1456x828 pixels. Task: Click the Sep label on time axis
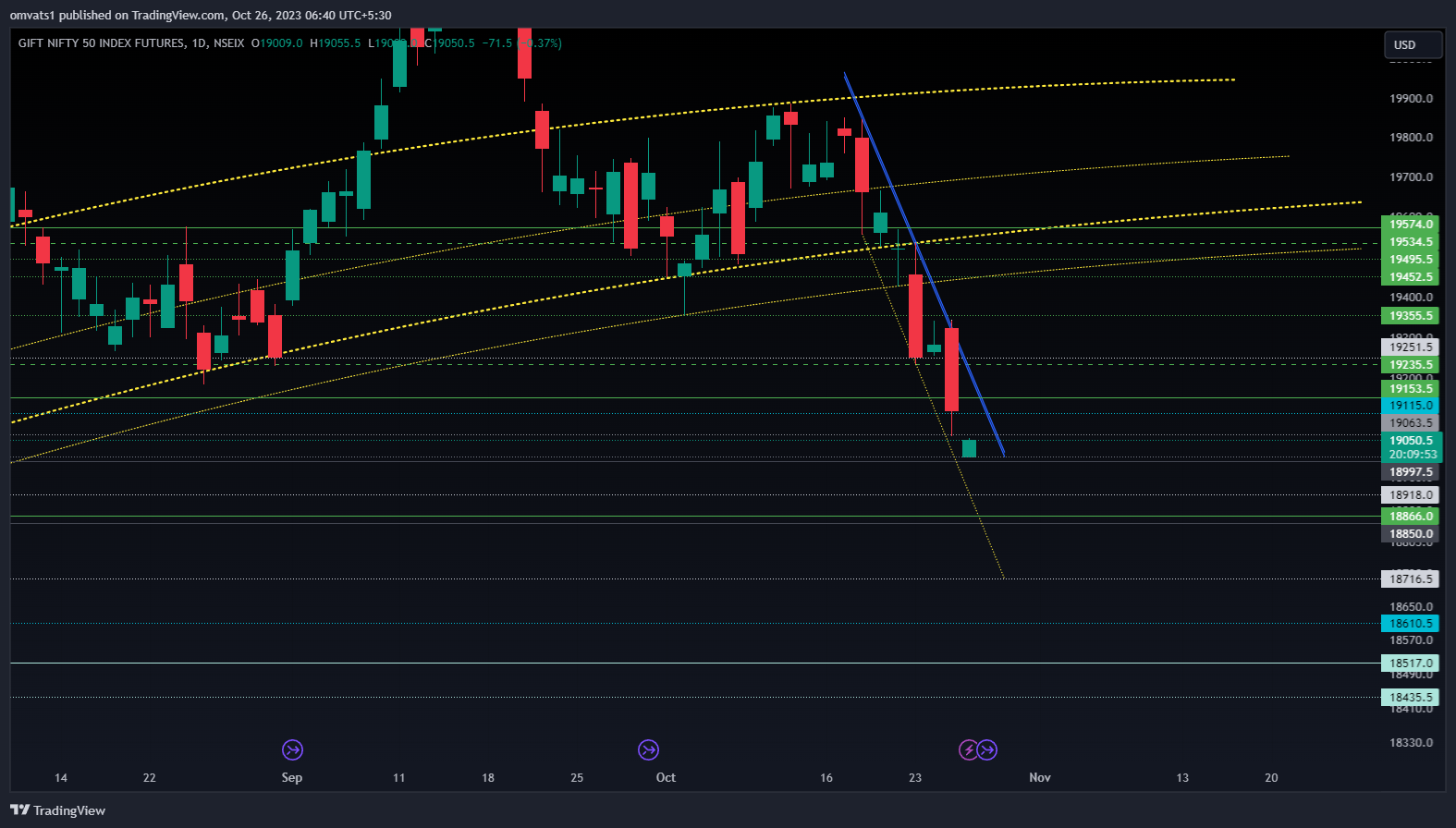tap(292, 777)
